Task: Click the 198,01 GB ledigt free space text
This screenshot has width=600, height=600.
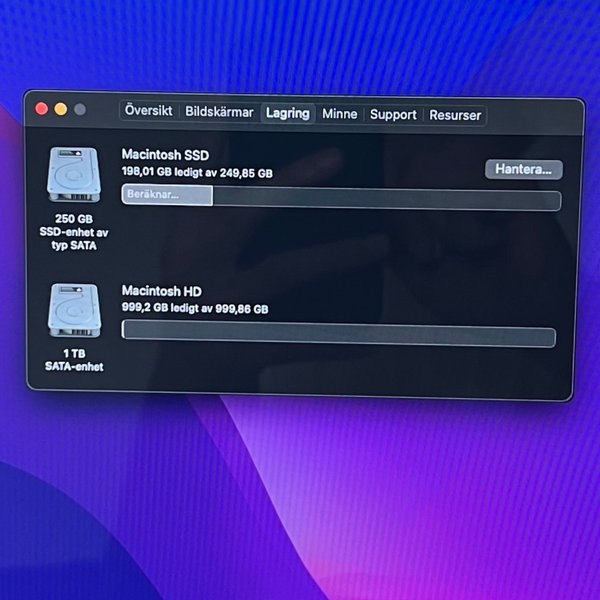Action: tap(196, 173)
